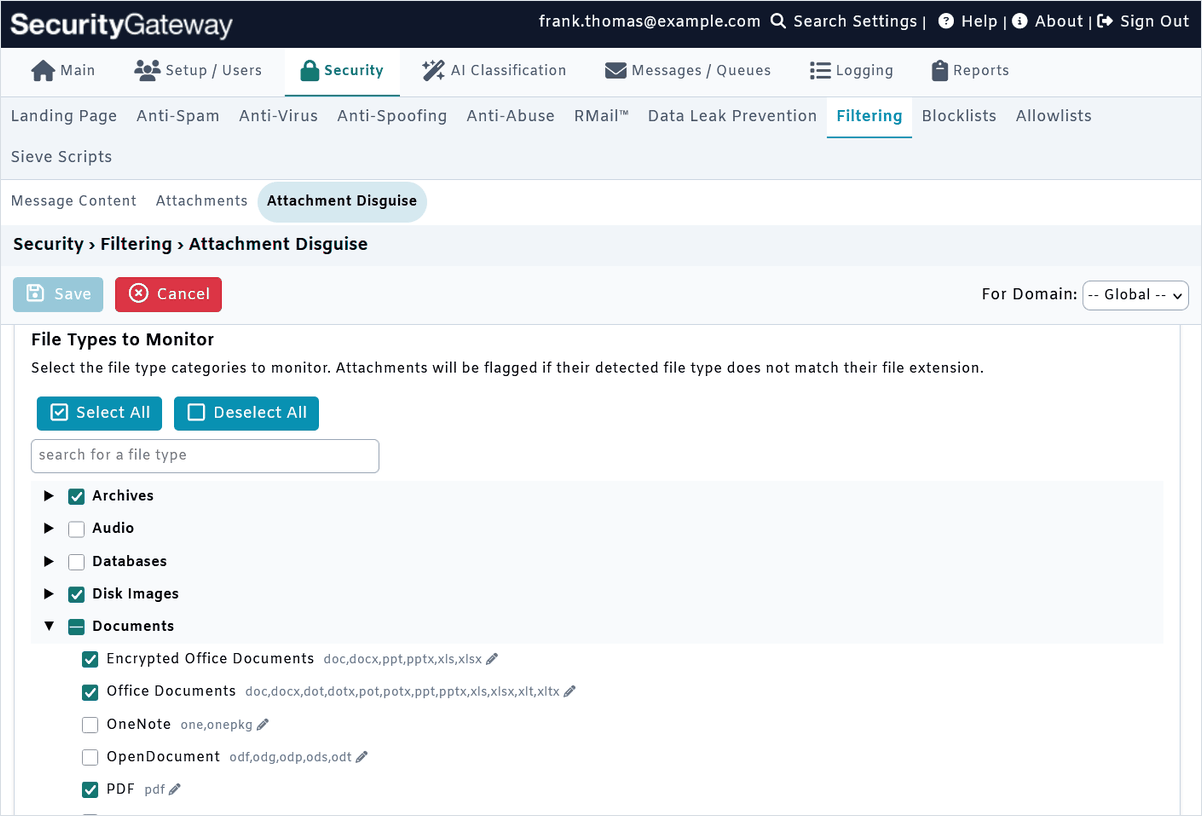Viewport: 1202px width, 816px height.
Task: Check the OpenDocument checkbox
Action: pos(90,757)
